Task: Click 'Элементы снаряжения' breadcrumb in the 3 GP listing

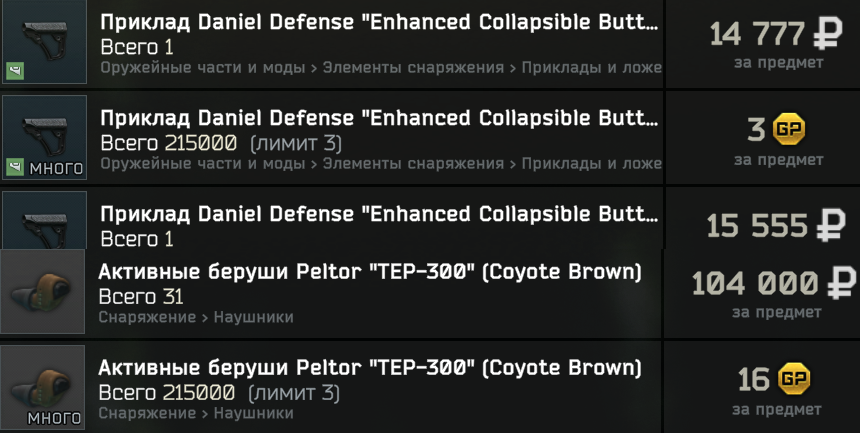Action: coord(413,164)
